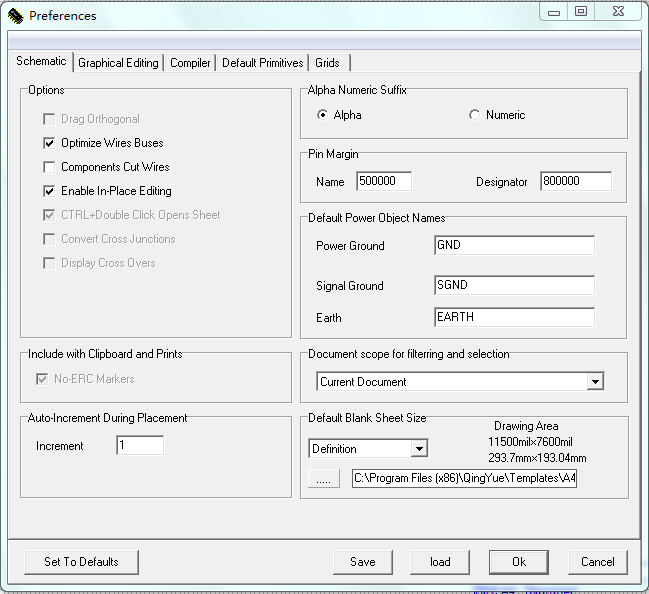Expand the Default Blank Sheet Size dropdown
The width and height of the screenshot is (649, 594).
click(419, 449)
